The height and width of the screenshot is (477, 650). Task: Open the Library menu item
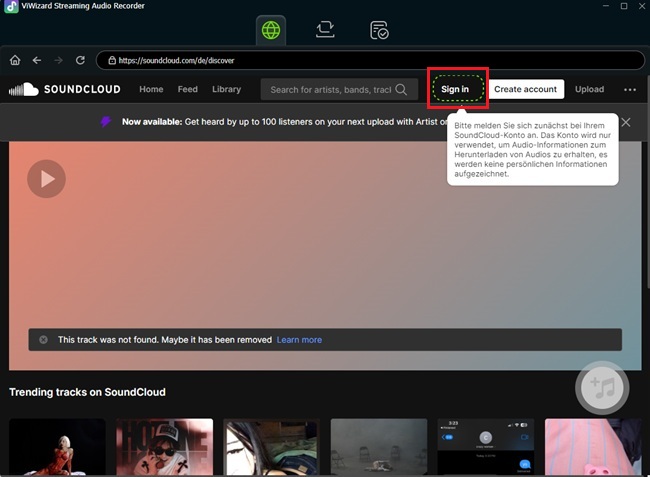(226, 89)
